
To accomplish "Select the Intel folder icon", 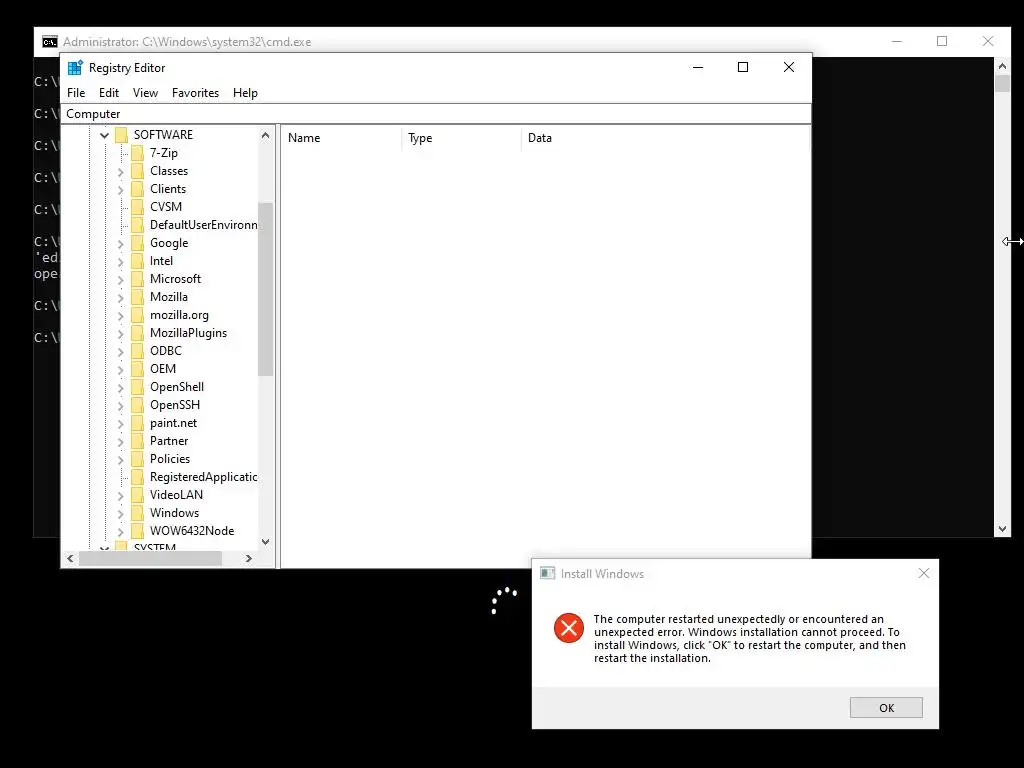I will point(137,261).
